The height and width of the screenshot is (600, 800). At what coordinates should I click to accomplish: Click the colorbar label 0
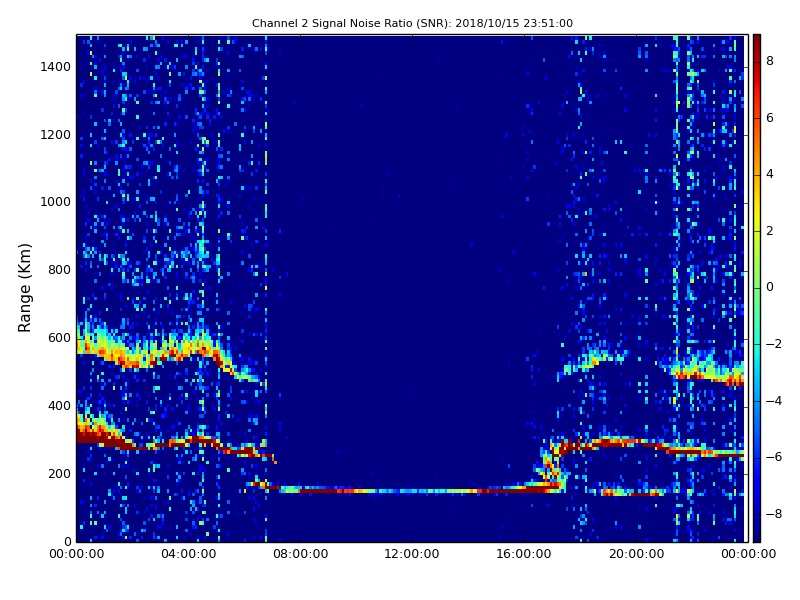770,287
